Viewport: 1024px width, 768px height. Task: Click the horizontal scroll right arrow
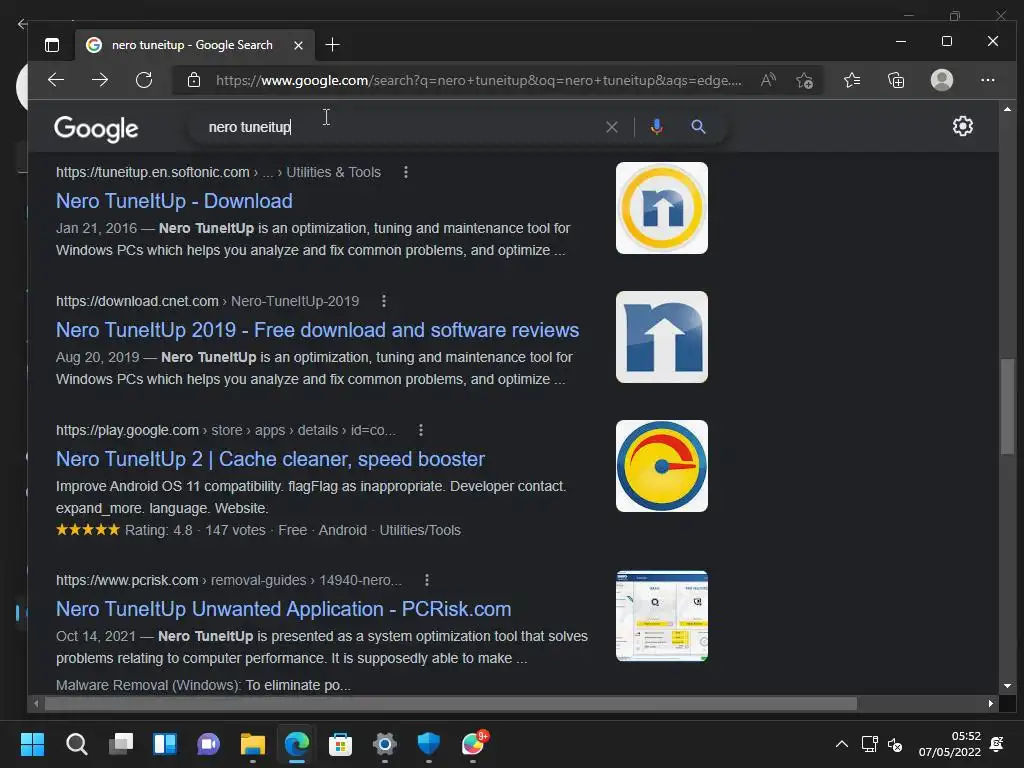pyautogui.click(x=991, y=703)
